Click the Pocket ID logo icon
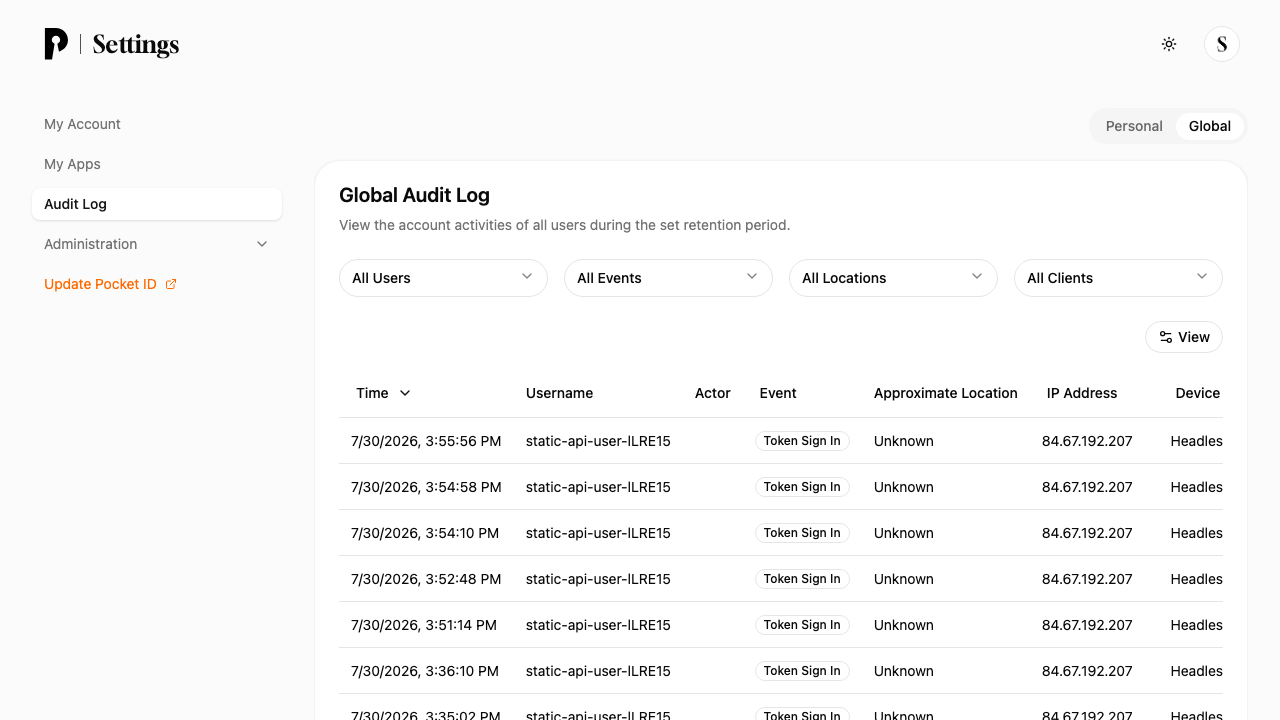The image size is (1280, 720). (x=56, y=44)
